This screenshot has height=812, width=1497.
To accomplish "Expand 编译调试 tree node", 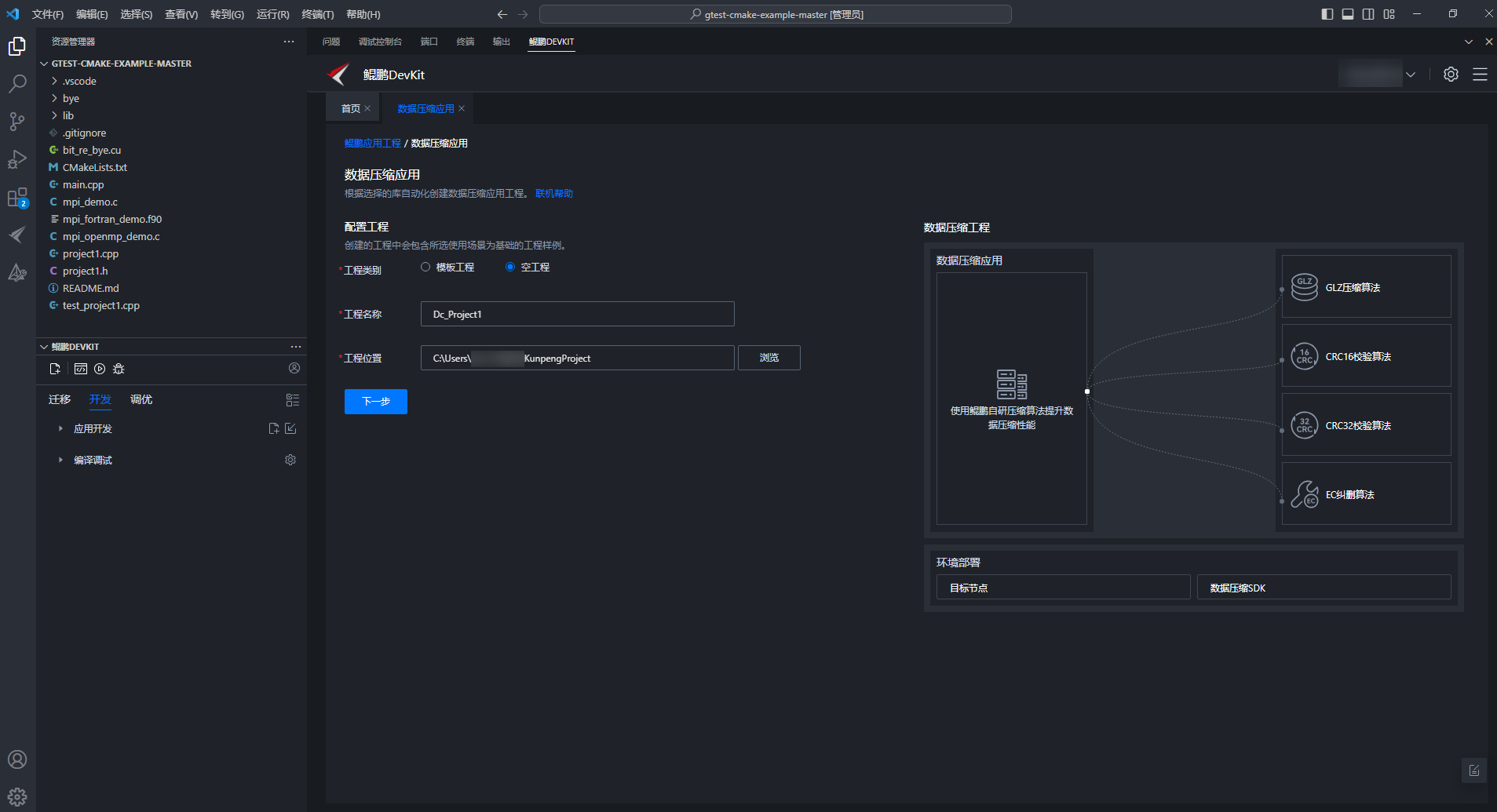I will [60, 460].
